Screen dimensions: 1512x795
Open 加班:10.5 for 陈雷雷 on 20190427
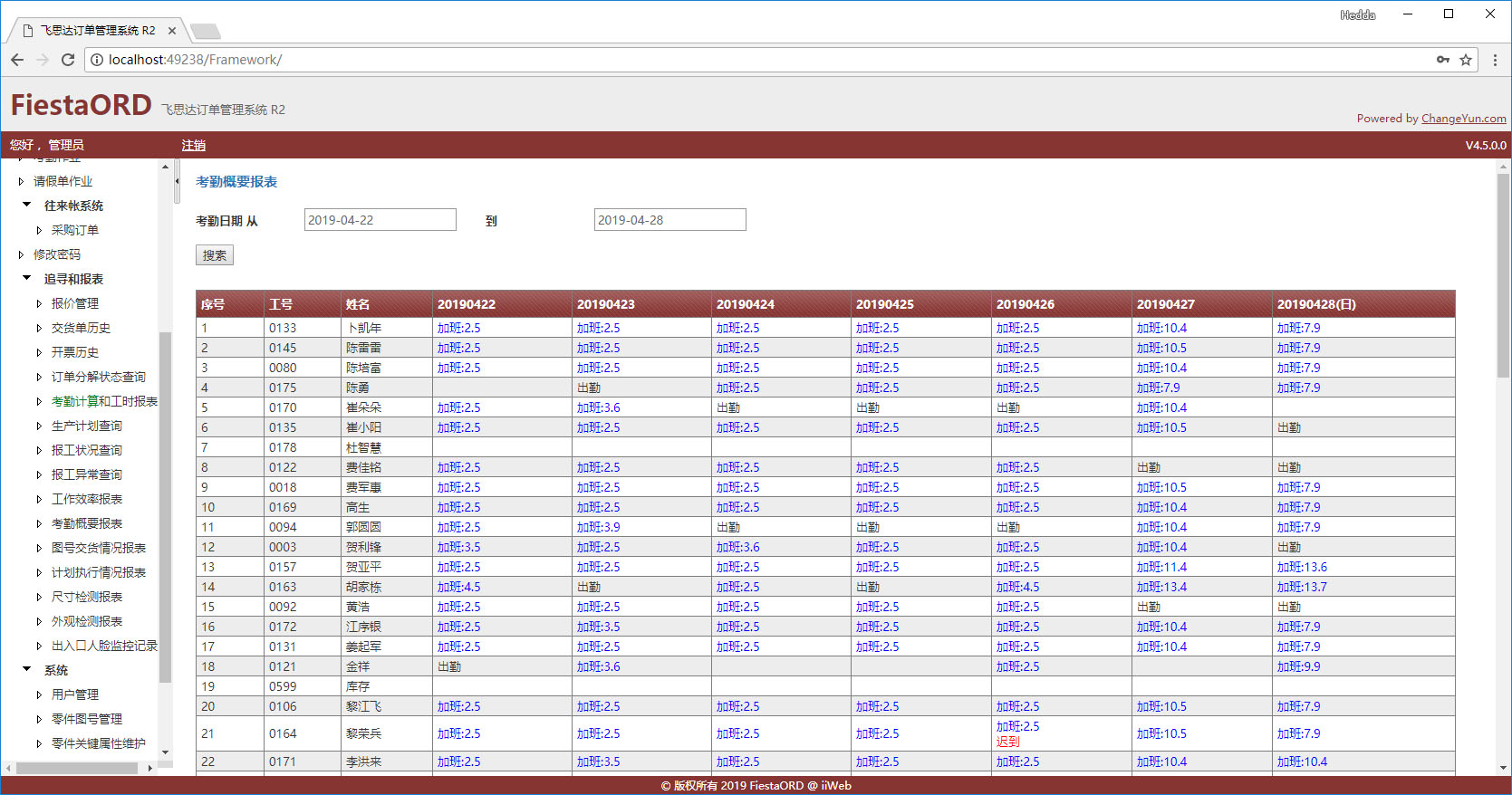pos(1161,348)
